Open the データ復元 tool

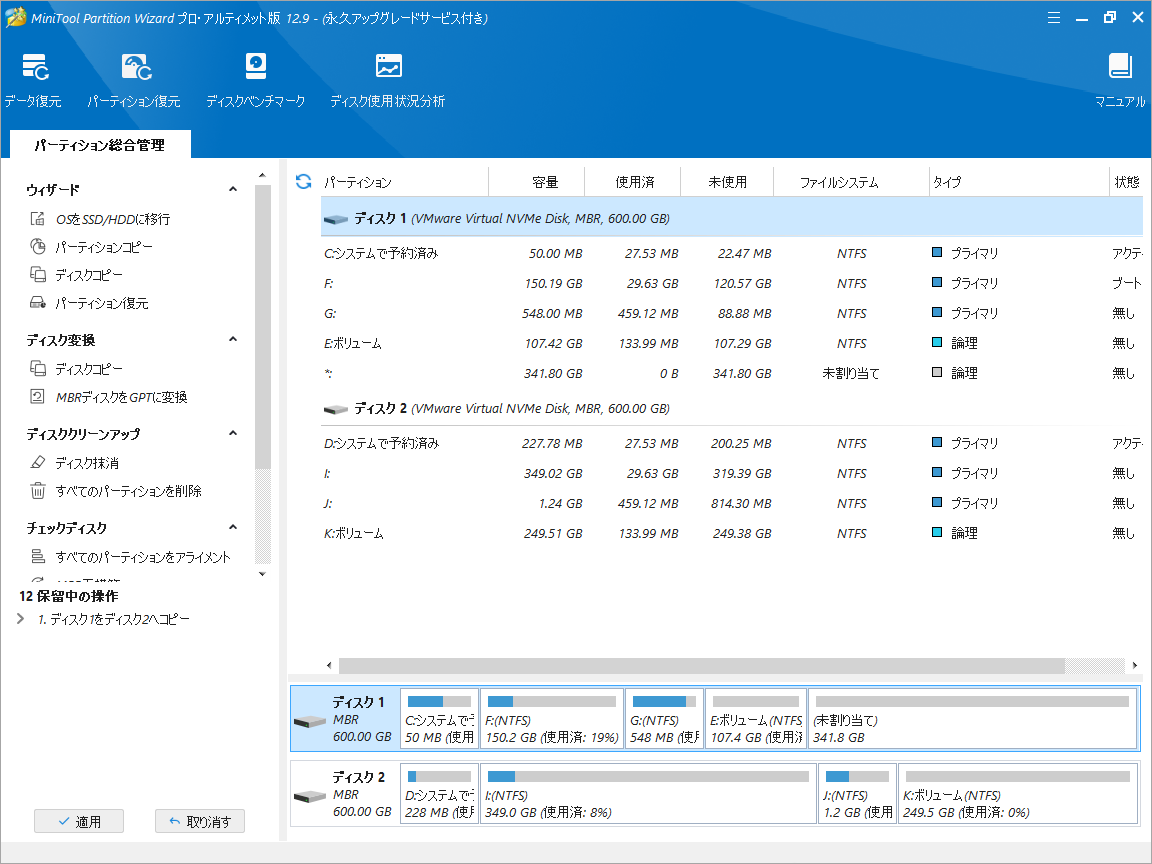[x=33, y=80]
